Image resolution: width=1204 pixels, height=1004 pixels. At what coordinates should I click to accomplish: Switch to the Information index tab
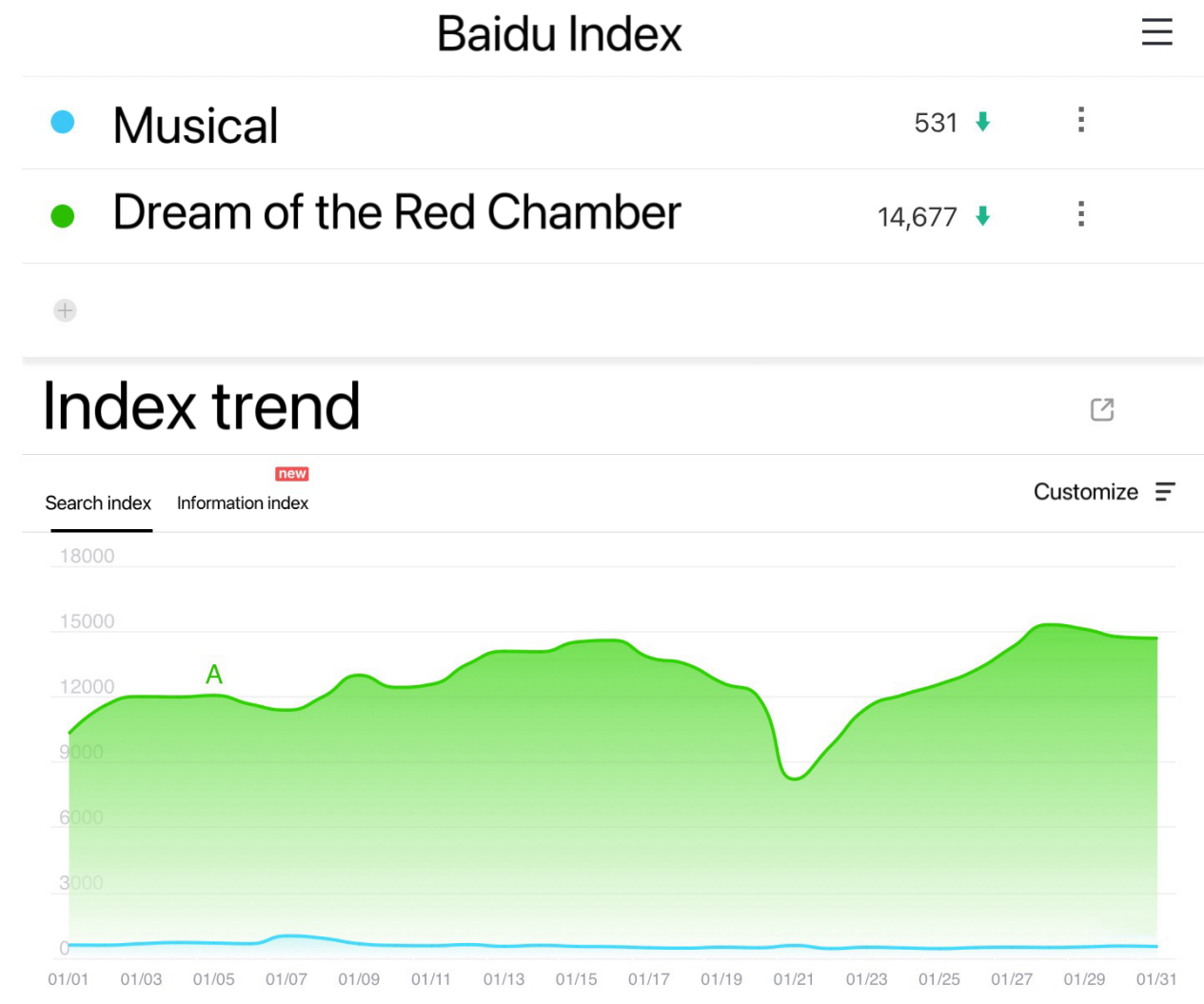point(243,502)
